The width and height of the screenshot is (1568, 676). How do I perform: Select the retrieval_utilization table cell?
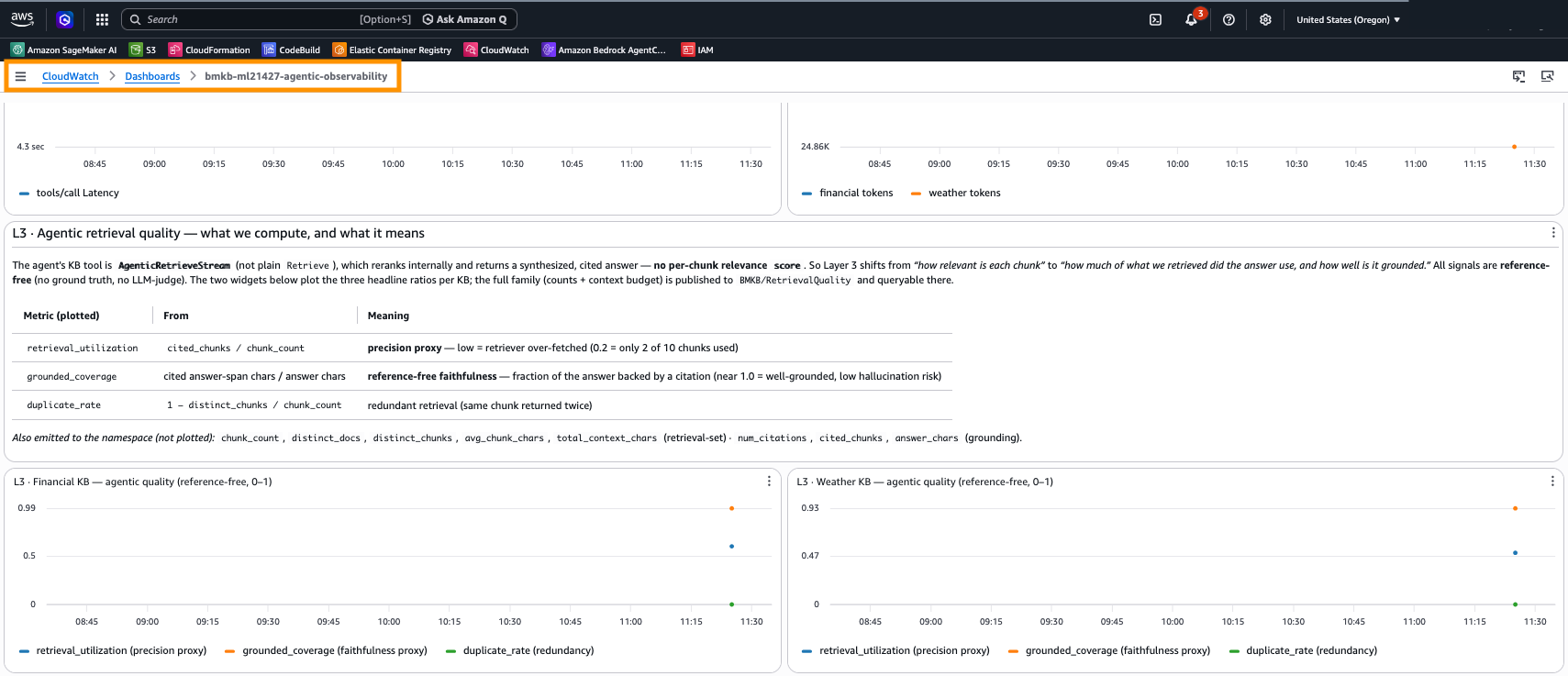[83, 348]
